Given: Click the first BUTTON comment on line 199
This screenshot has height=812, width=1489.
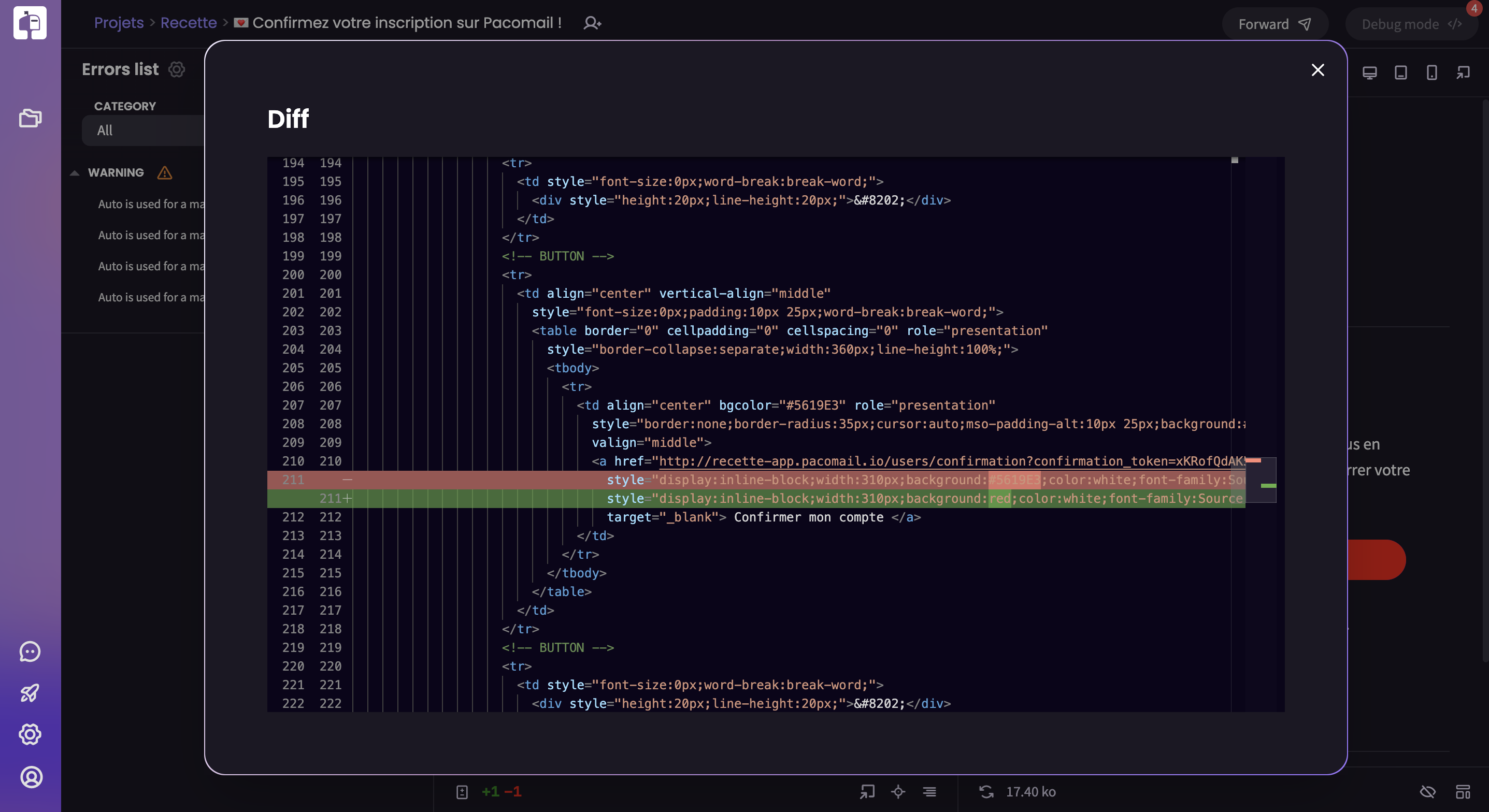Looking at the screenshot, I should pos(558,256).
